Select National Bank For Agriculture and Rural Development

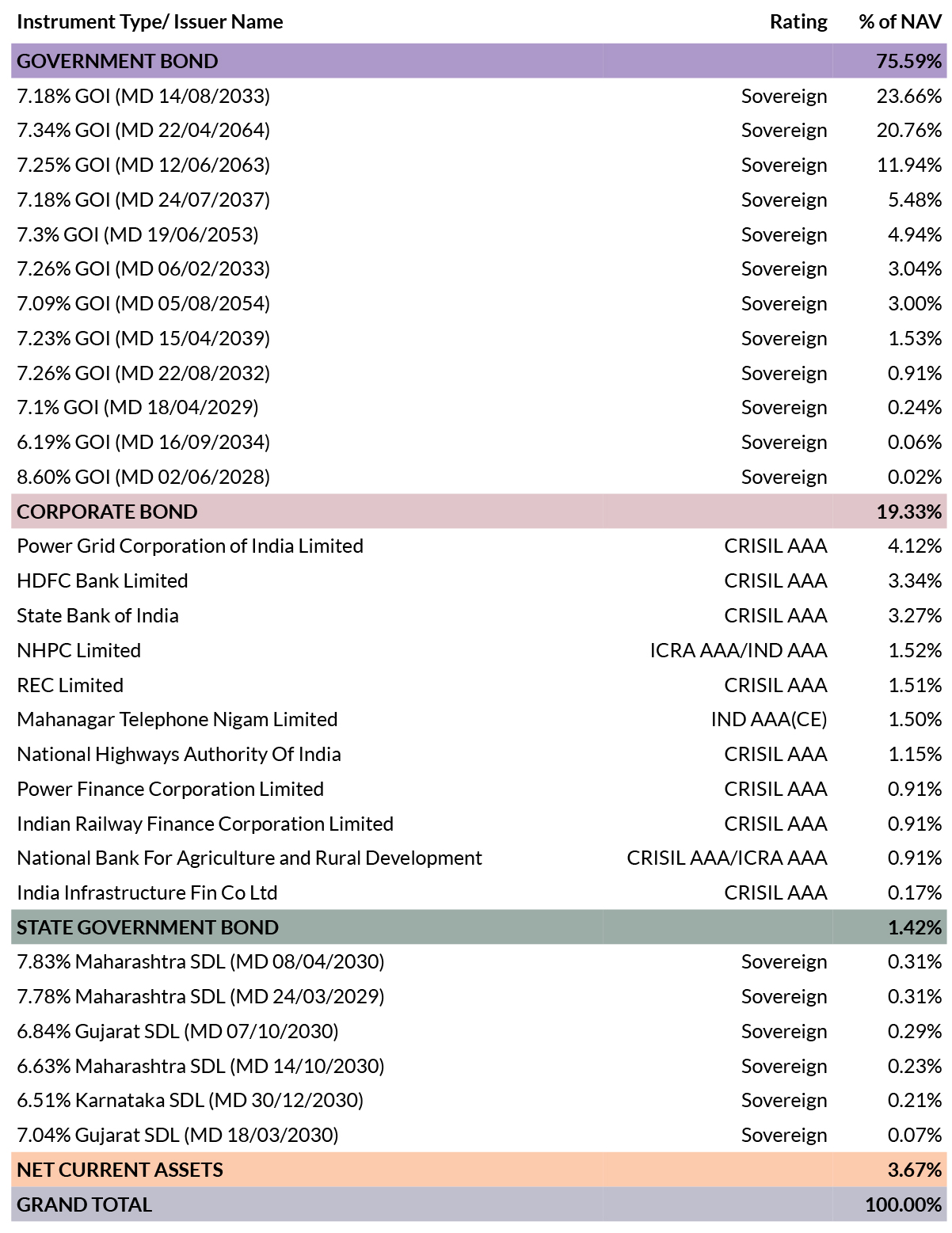pyautogui.click(x=249, y=858)
